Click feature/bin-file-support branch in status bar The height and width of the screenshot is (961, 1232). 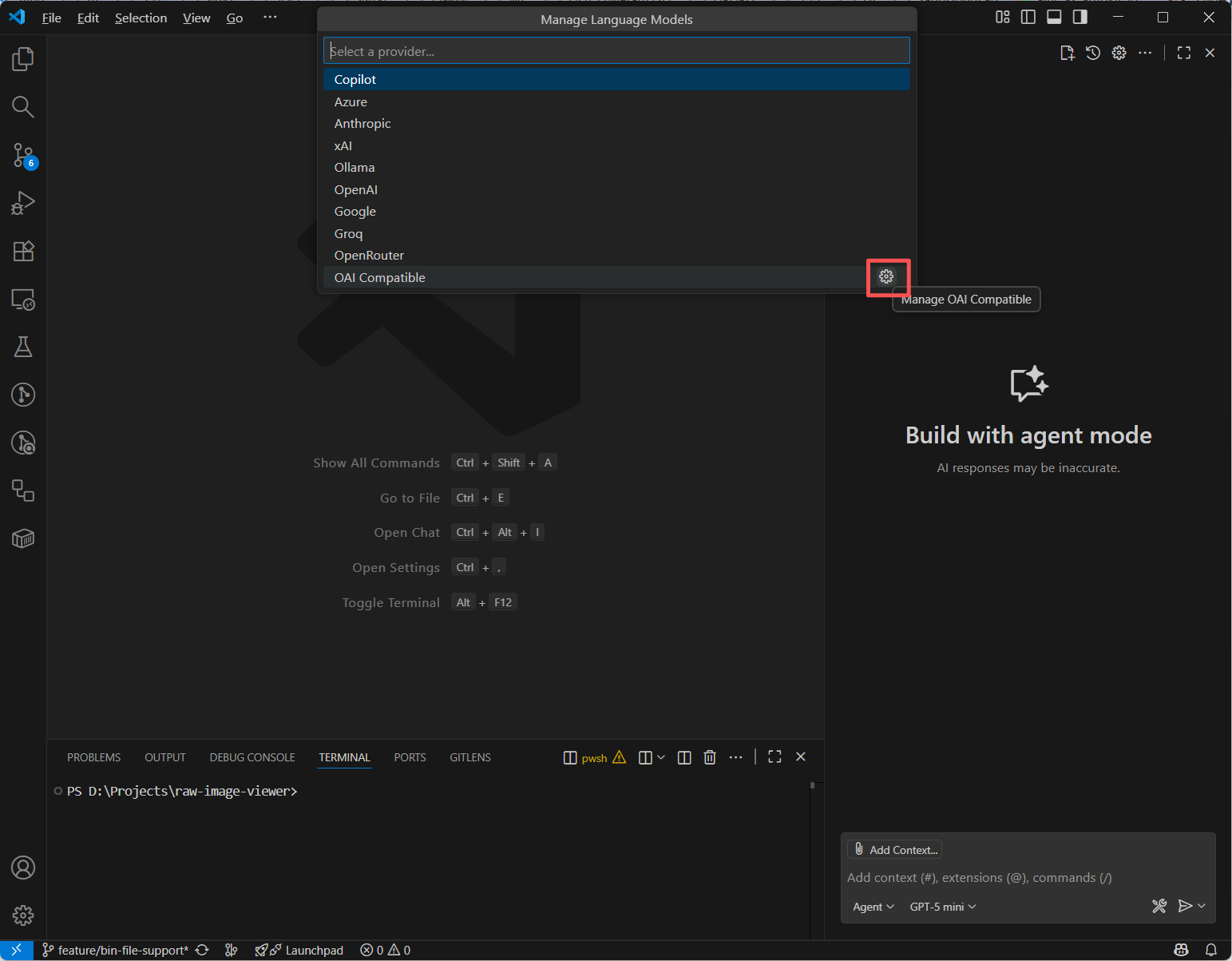pyautogui.click(x=115, y=950)
